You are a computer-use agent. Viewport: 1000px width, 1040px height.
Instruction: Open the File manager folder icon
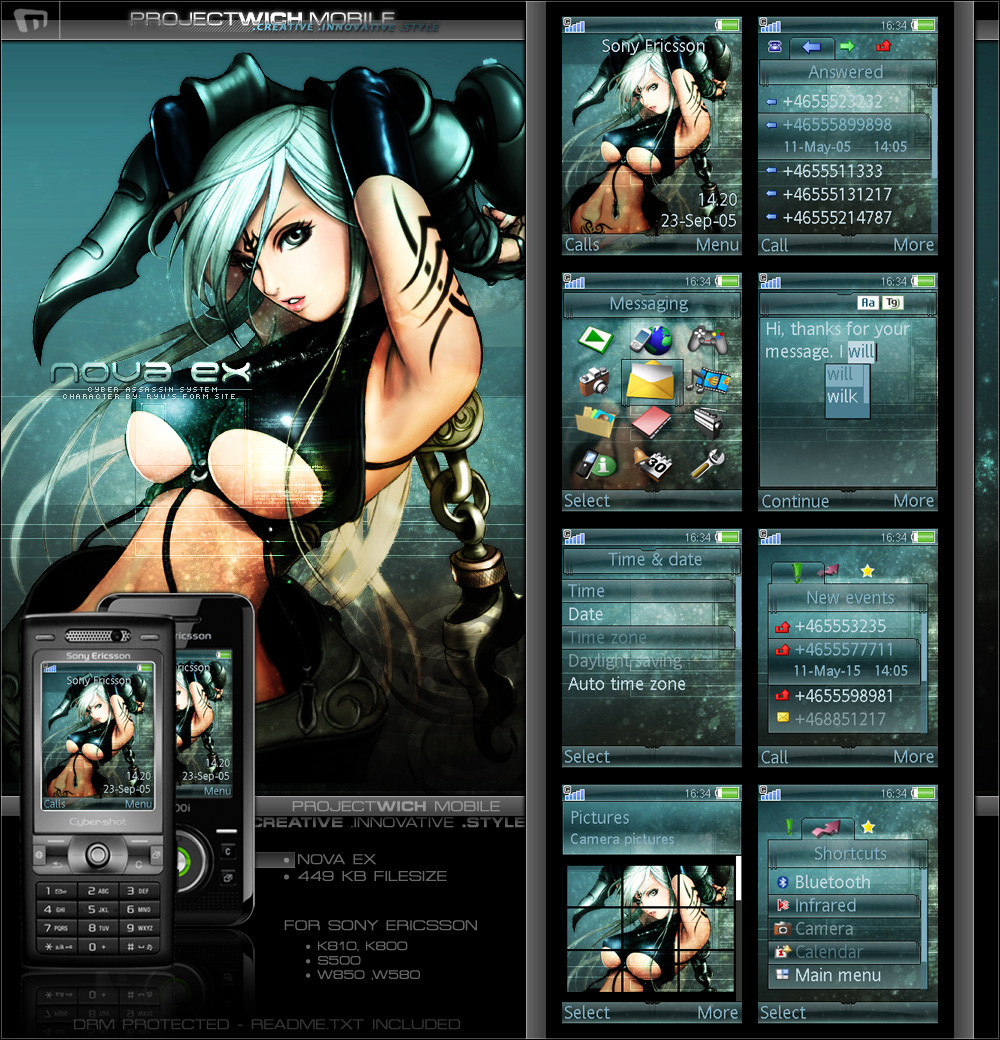[595, 422]
